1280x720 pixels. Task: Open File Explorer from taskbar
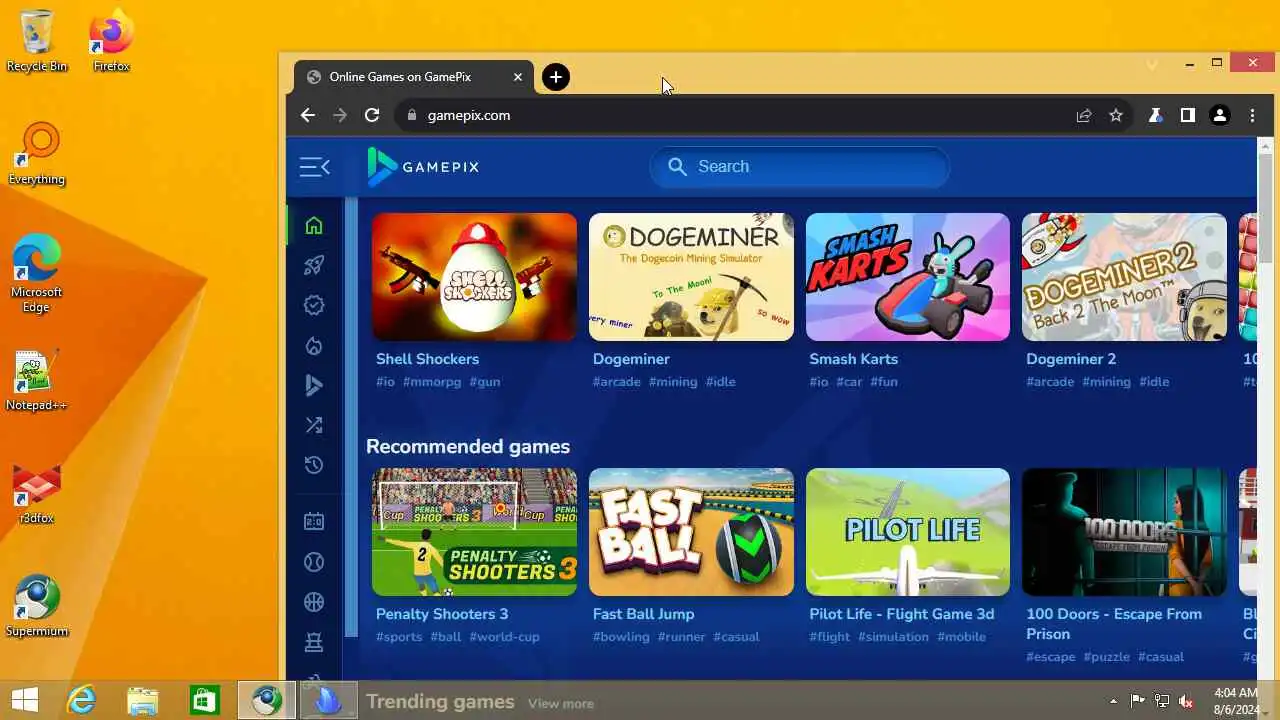point(143,700)
